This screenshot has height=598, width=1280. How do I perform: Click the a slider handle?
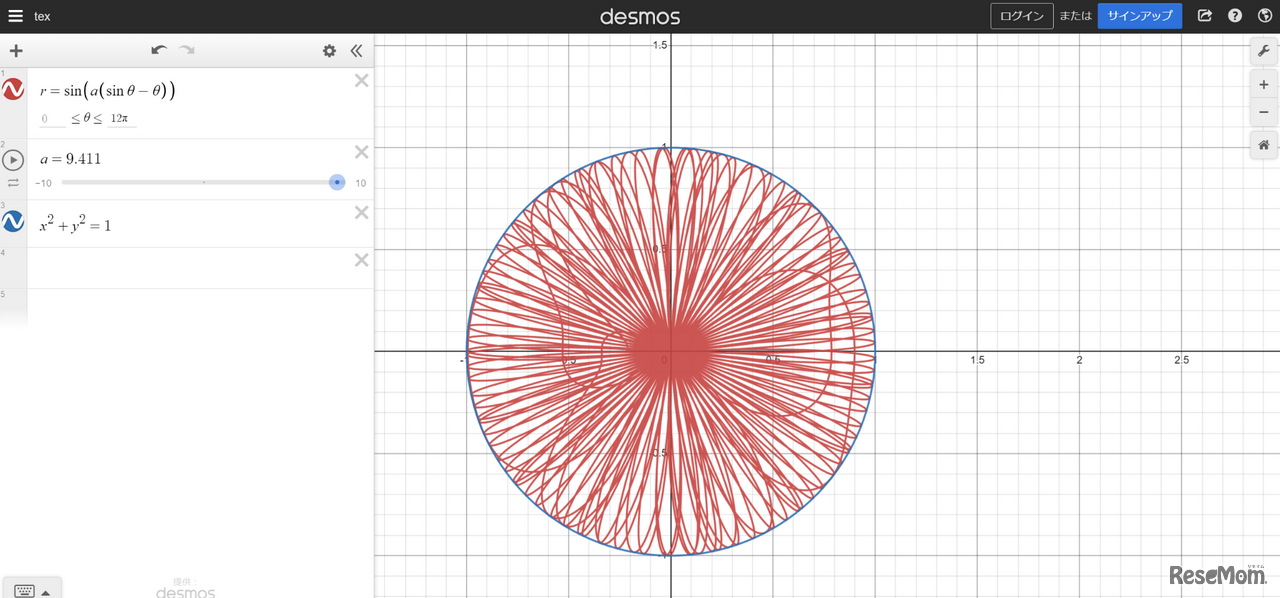pyautogui.click(x=337, y=182)
